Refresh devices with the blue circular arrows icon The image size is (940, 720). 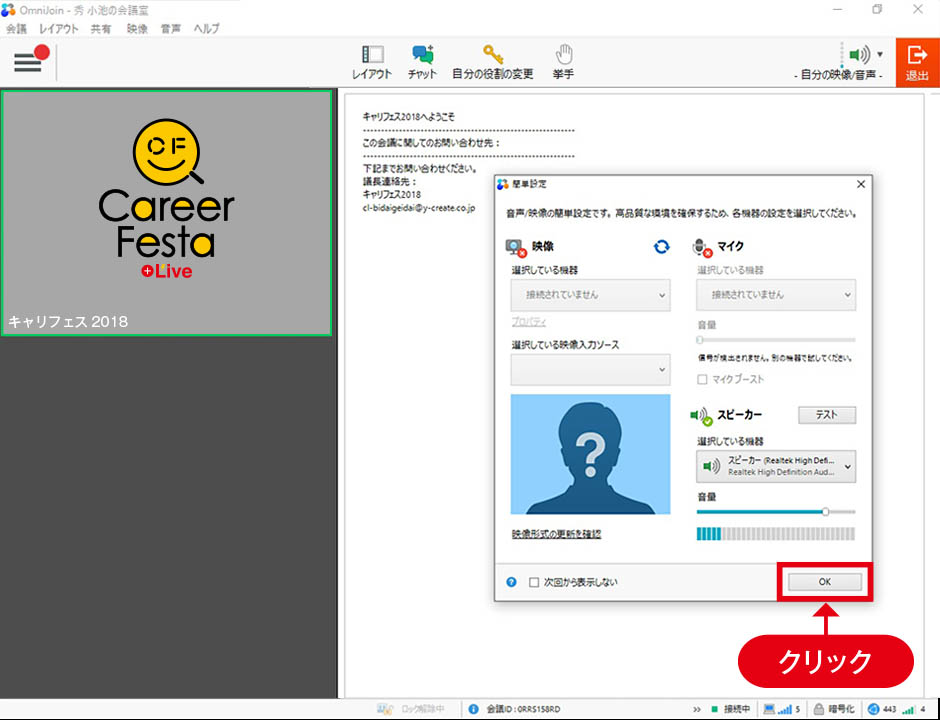click(661, 246)
